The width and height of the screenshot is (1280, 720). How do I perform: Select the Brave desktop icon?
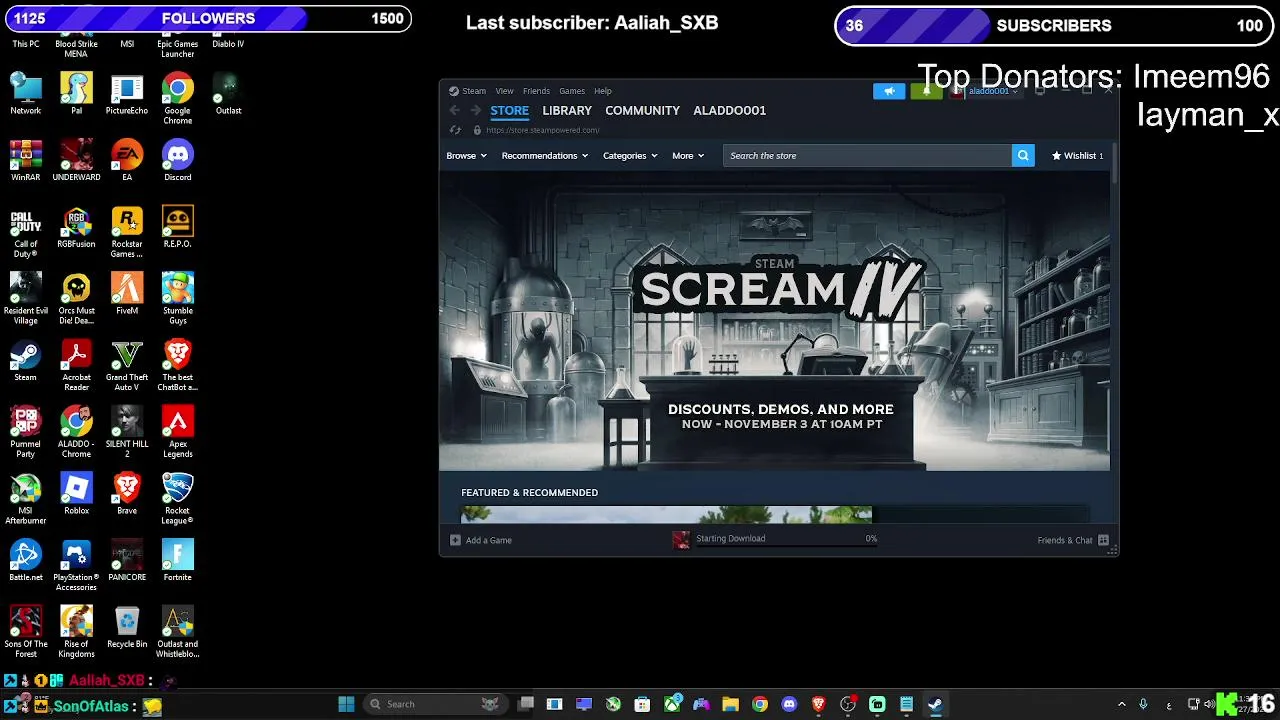[127, 494]
